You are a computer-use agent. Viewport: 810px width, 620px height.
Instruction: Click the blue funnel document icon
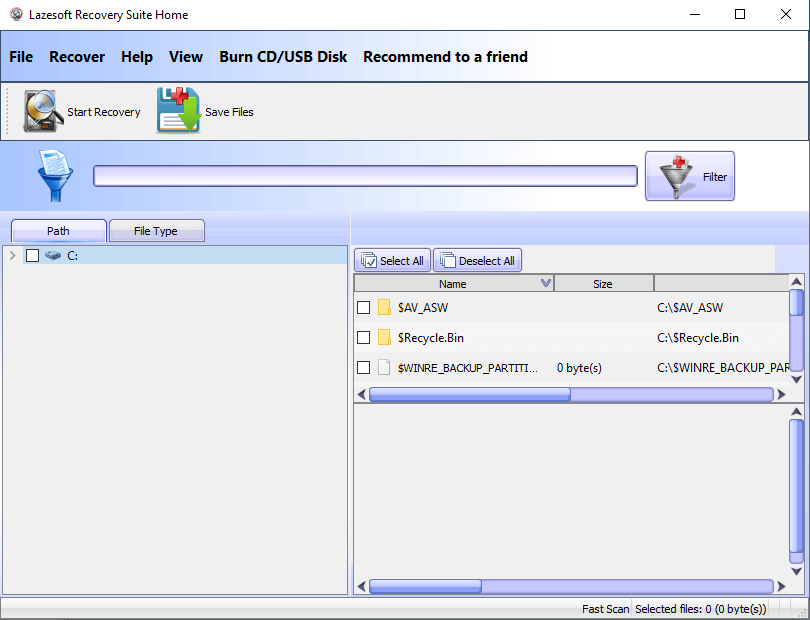click(55, 175)
